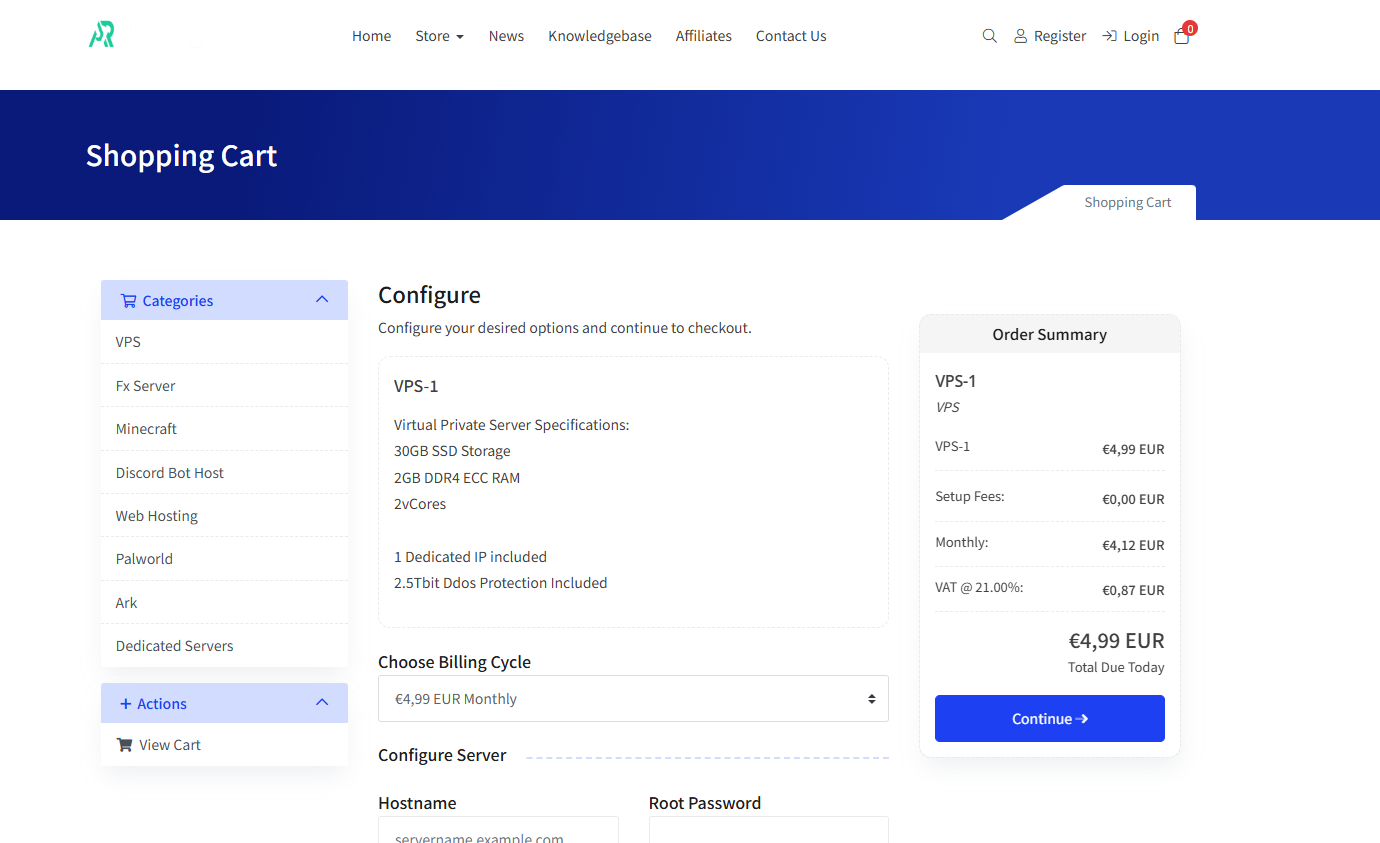Select Dedicated Servers category
Viewport: 1380px width, 843px height.
(174, 646)
